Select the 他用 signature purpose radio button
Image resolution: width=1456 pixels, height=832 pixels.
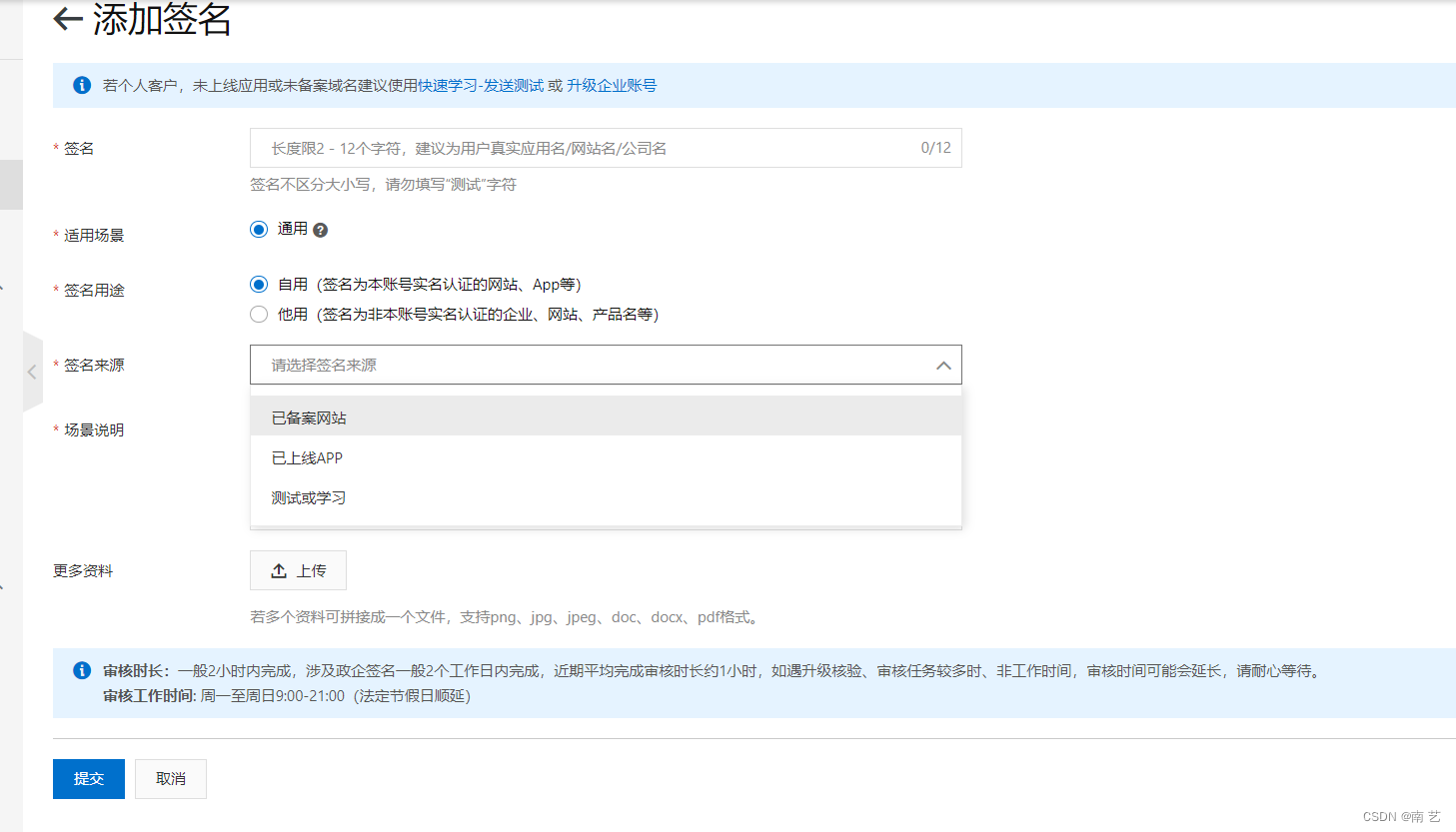click(x=259, y=314)
